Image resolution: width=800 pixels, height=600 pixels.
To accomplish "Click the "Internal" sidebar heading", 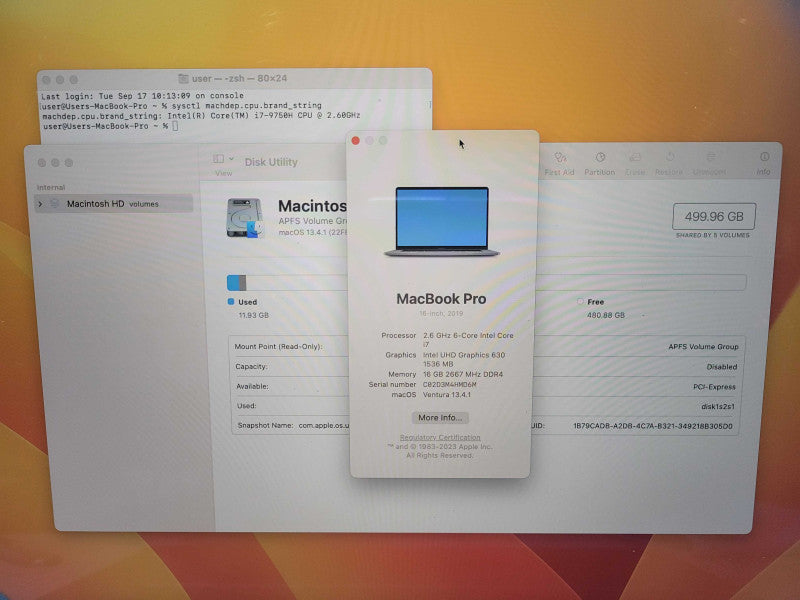I will 51,187.
